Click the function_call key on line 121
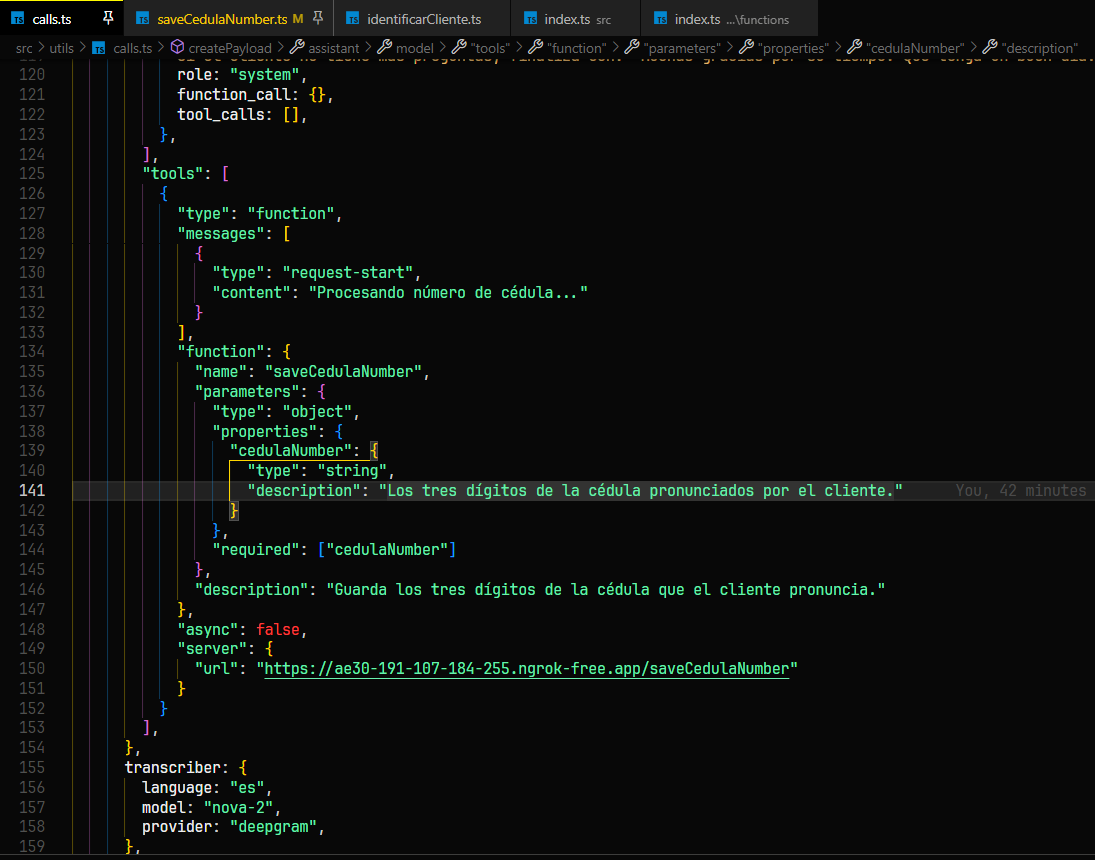 [x=234, y=94]
